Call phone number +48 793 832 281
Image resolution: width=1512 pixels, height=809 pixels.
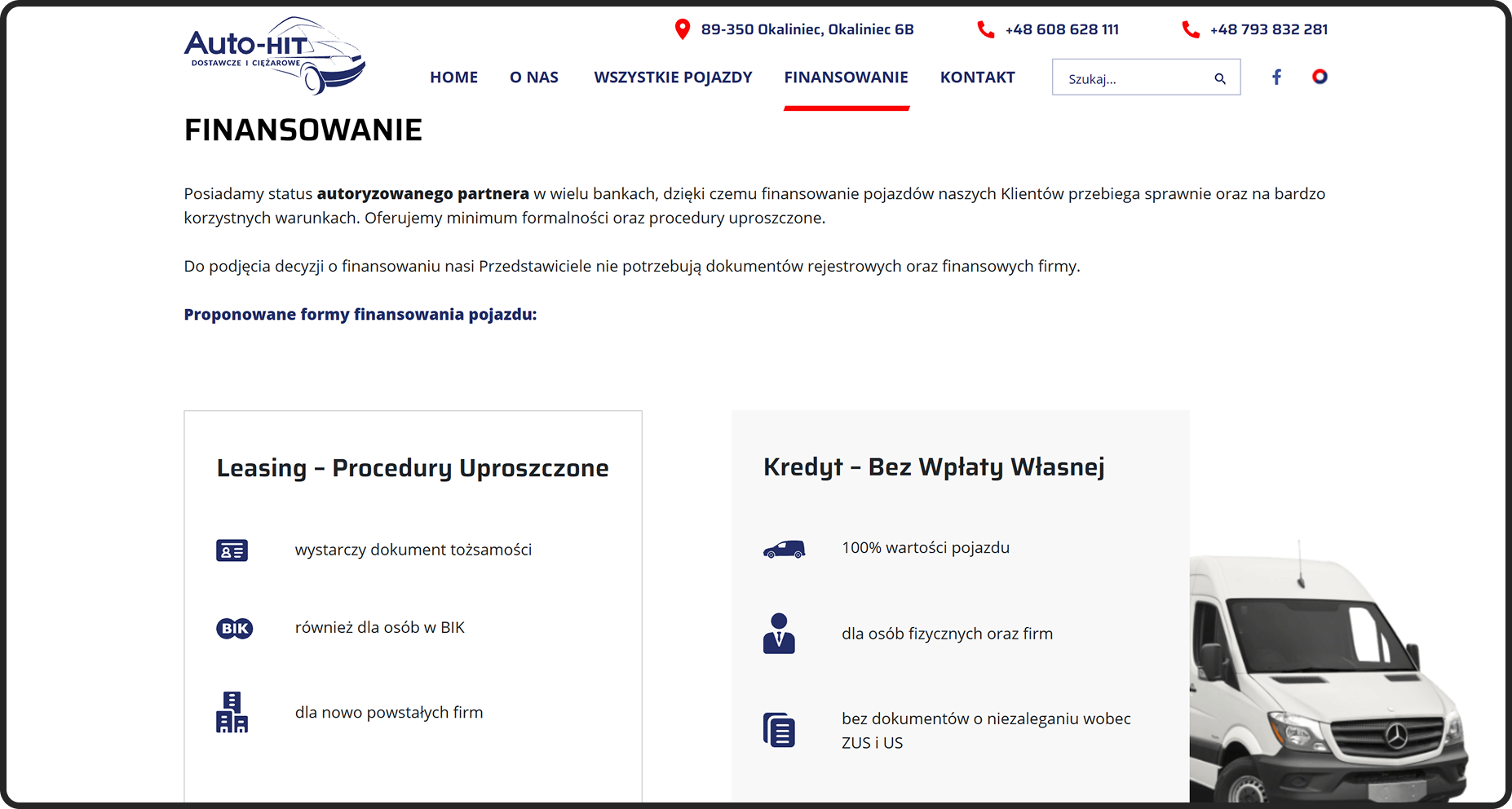tap(1268, 29)
